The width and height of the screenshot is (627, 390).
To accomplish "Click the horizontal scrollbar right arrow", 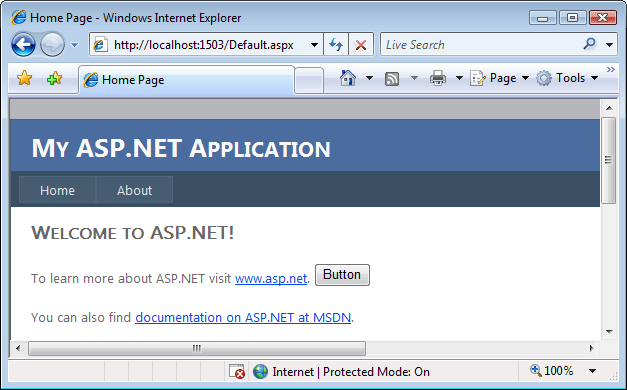I will click(592, 348).
